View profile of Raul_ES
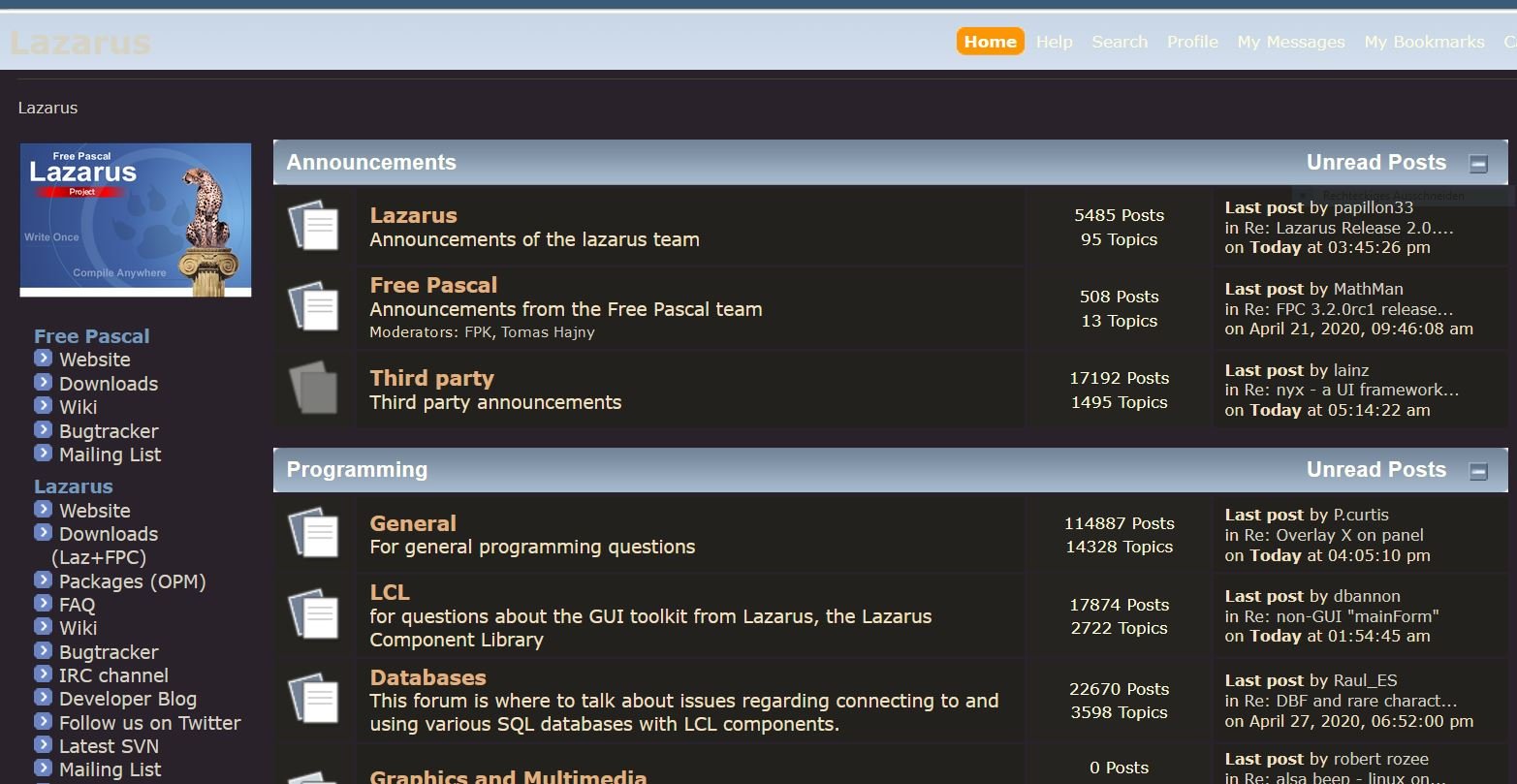The image size is (1517, 784). [x=1366, y=680]
